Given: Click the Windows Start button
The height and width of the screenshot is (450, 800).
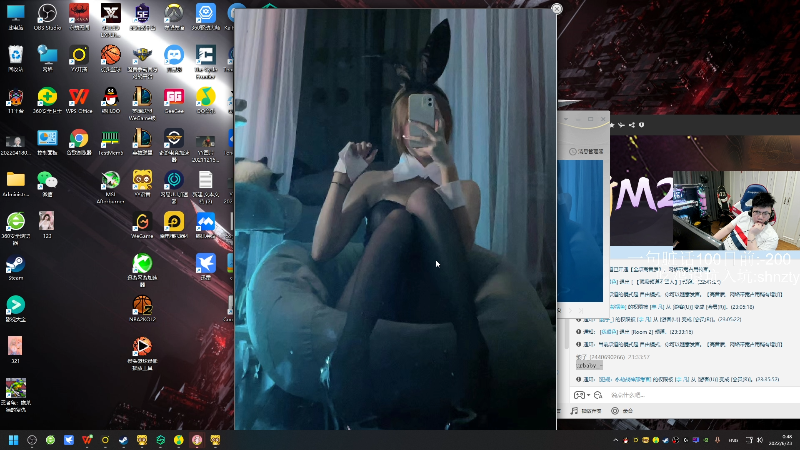Looking at the screenshot, I should pos(14,440).
